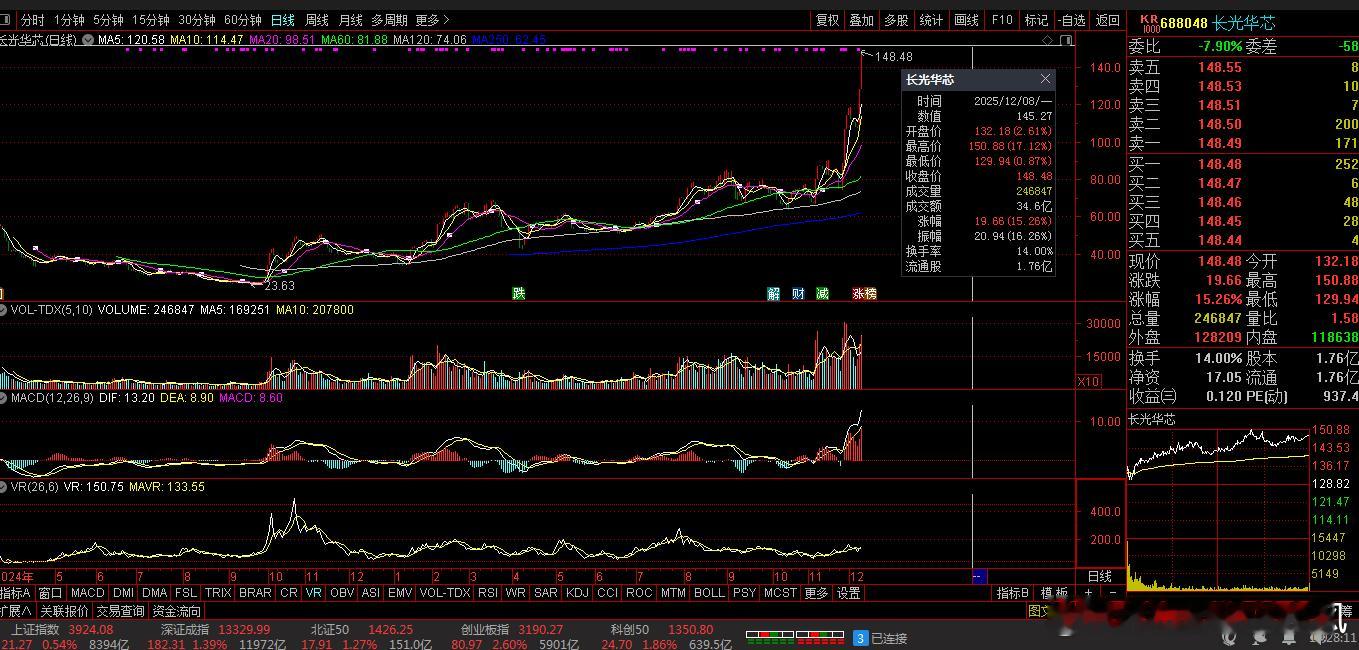Viewport: 1359px width, 650px height.
Task: Close the 长光华芯 data popup
Action: click(1045, 79)
